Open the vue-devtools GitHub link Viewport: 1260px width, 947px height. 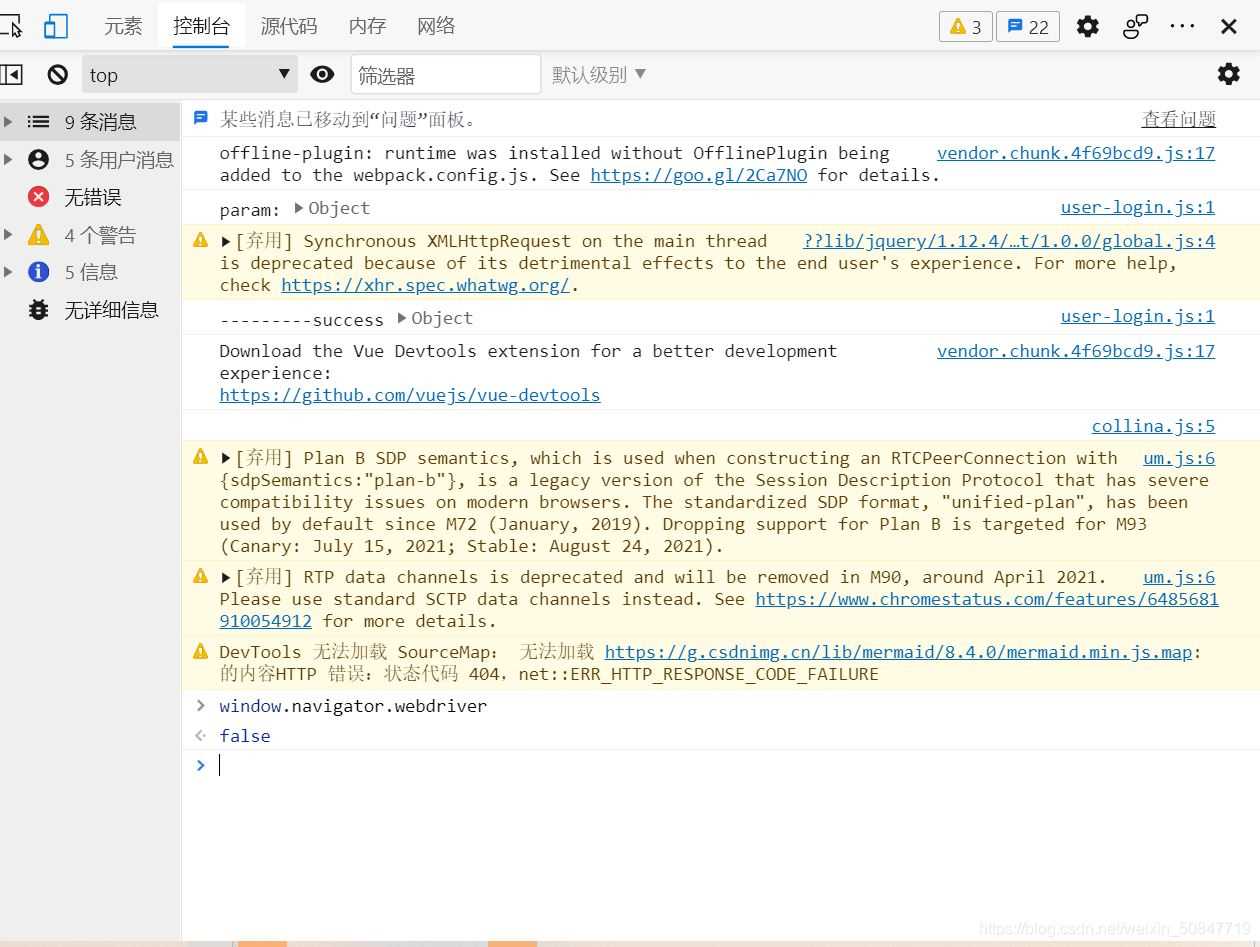pyautogui.click(x=409, y=394)
